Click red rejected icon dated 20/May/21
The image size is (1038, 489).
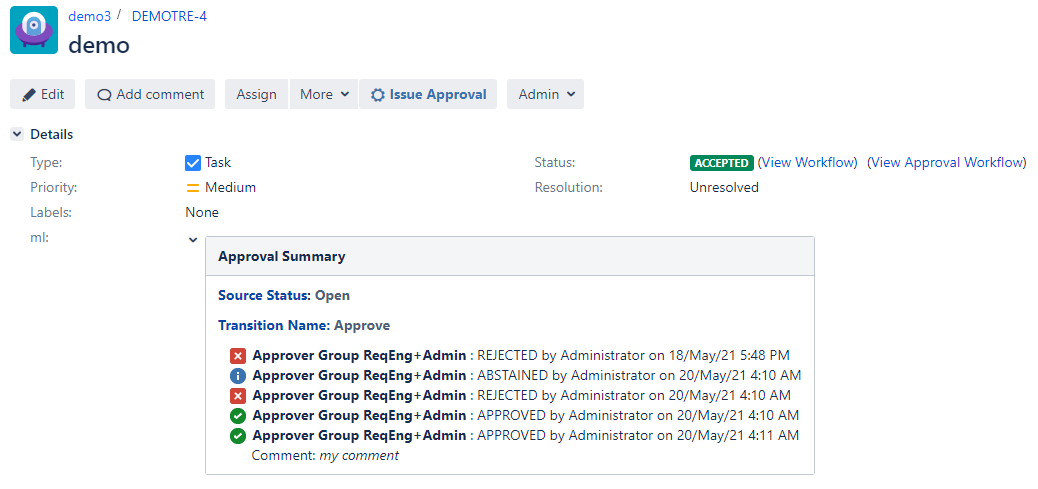click(x=238, y=396)
